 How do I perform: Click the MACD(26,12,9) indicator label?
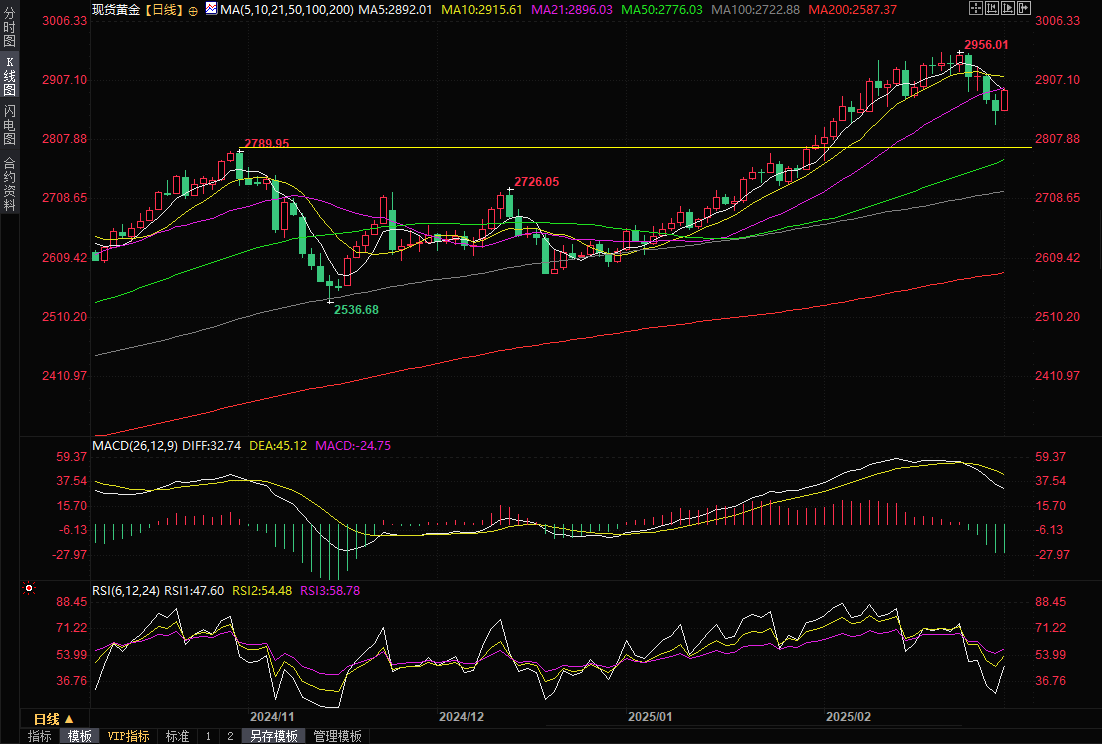(134, 445)
